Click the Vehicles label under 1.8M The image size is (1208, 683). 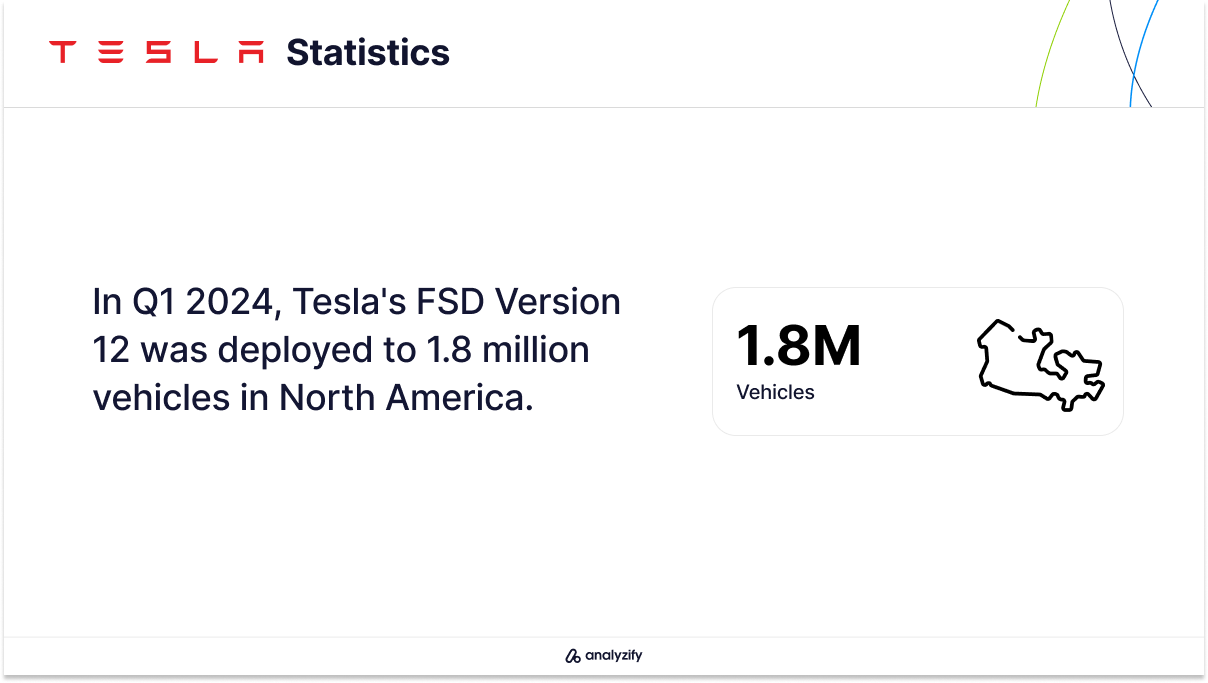(x=775, y=392)
